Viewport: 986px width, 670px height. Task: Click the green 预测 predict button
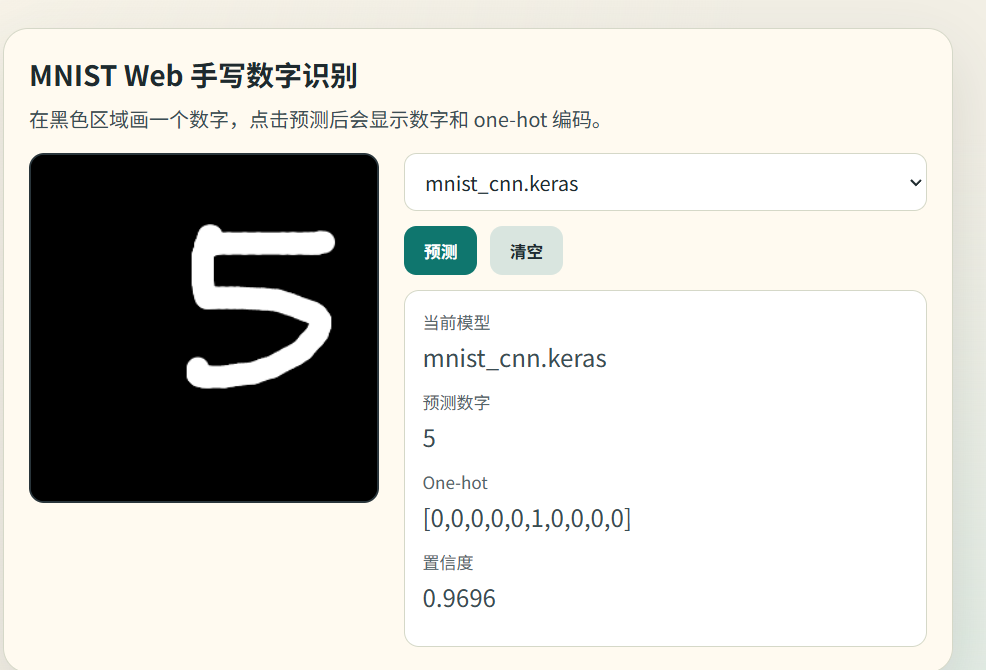point(440,250)
